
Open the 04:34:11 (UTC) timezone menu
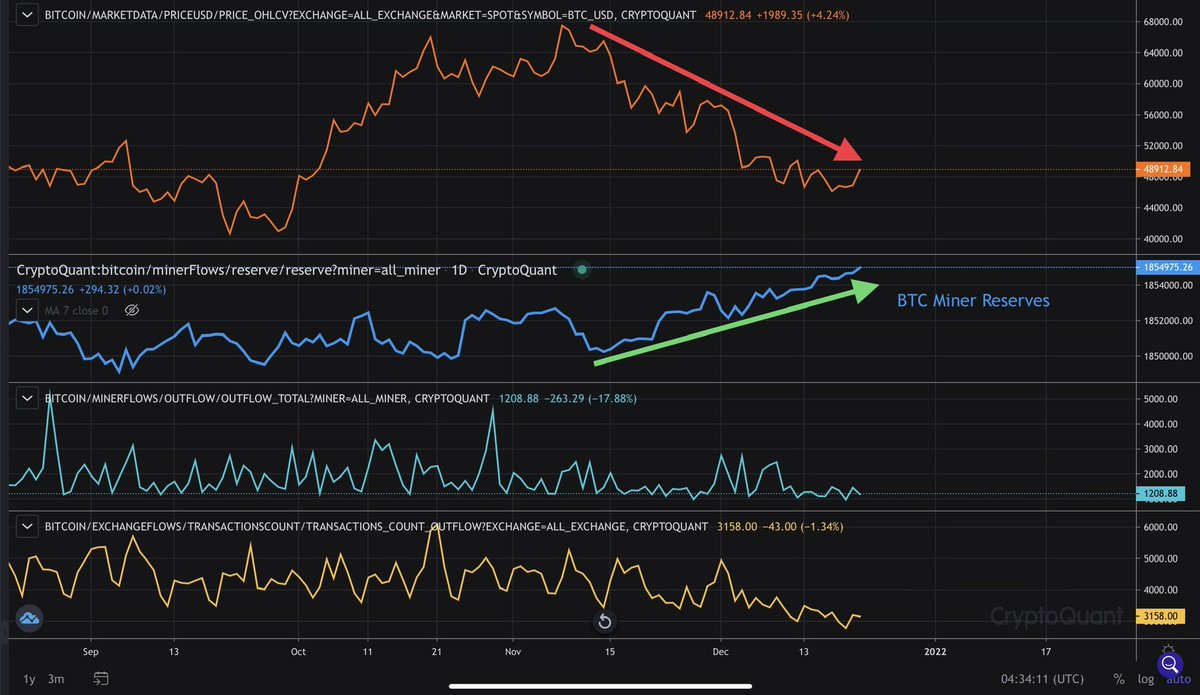(x=1041, y=679)
